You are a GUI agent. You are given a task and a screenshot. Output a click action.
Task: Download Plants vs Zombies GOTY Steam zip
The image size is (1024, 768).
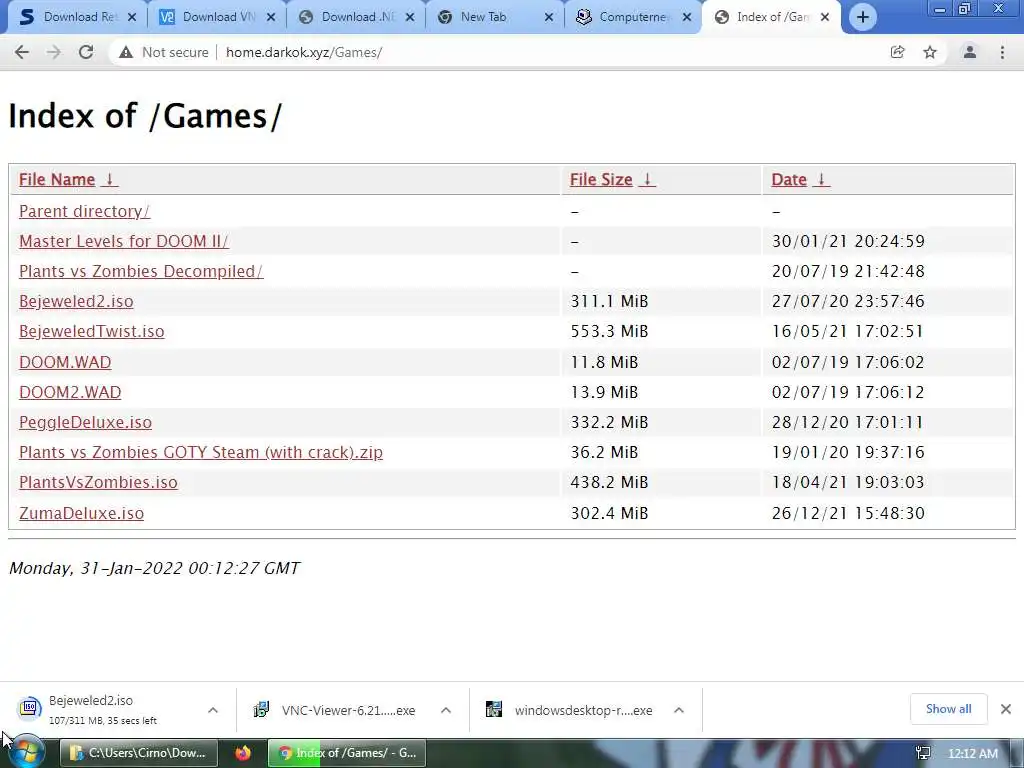coord(200,452)
